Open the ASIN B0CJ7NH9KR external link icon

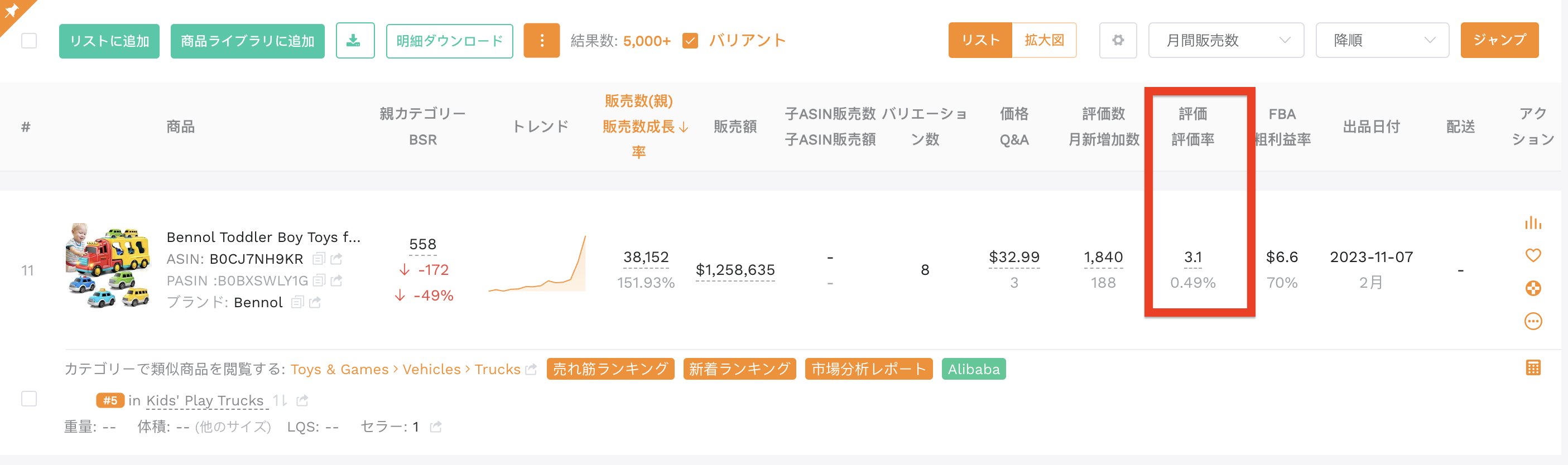coord(336,259)
